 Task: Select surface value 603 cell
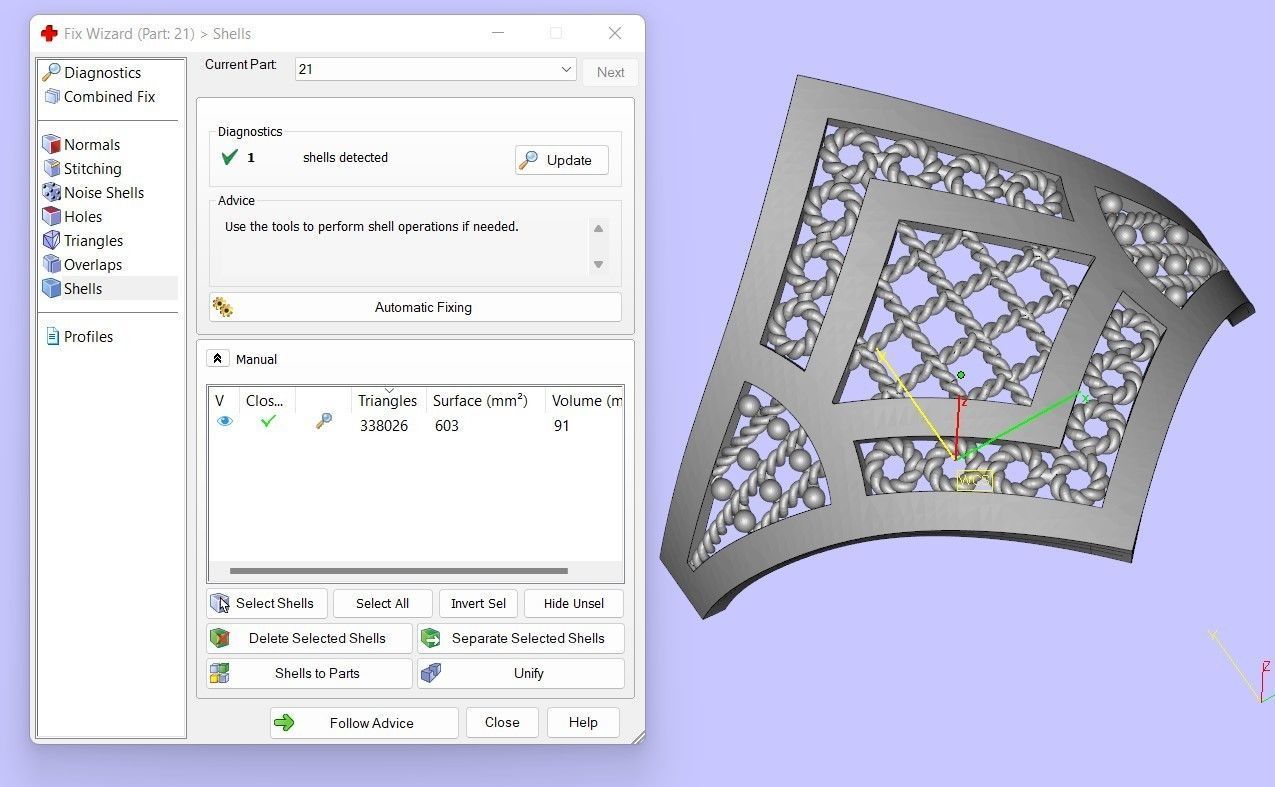446,426
